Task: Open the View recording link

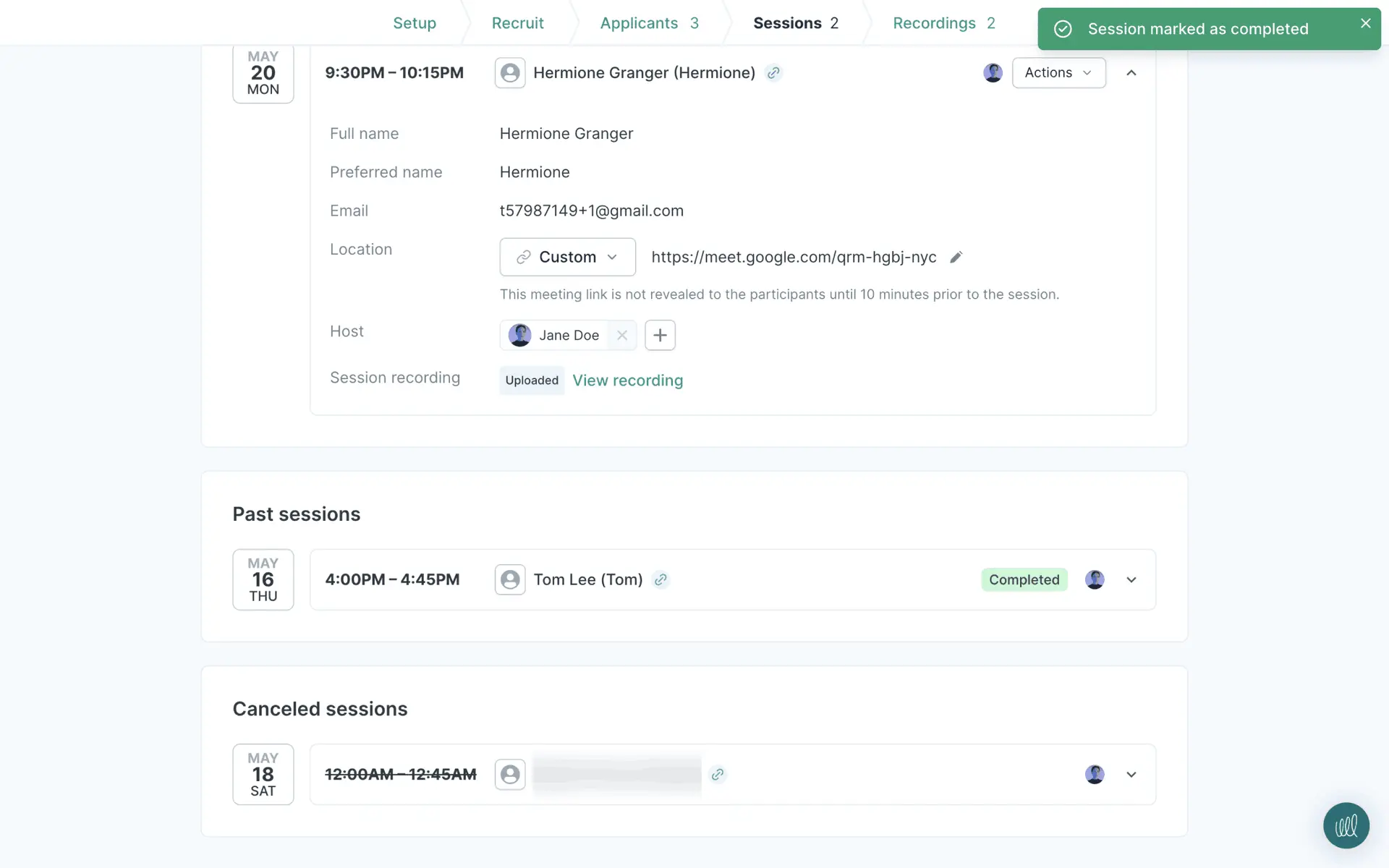Action: tap(627, 380)
